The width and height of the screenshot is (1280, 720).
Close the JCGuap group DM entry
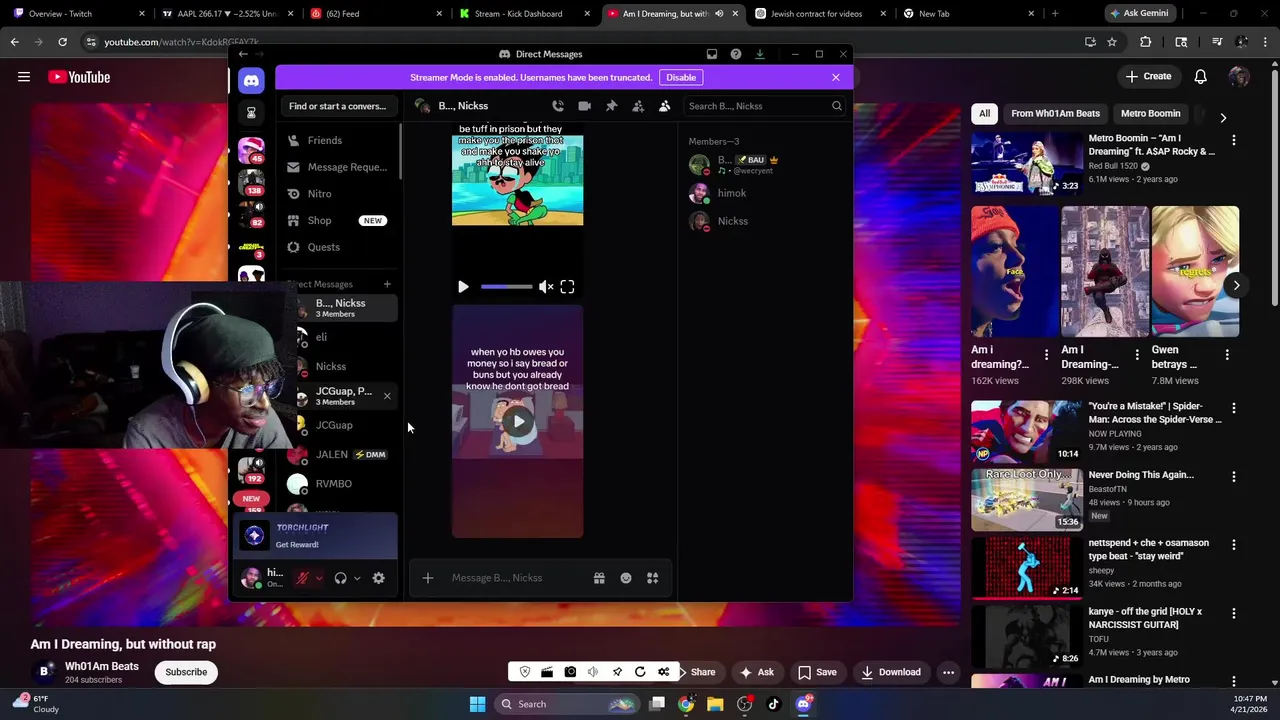tap(387, 396)
